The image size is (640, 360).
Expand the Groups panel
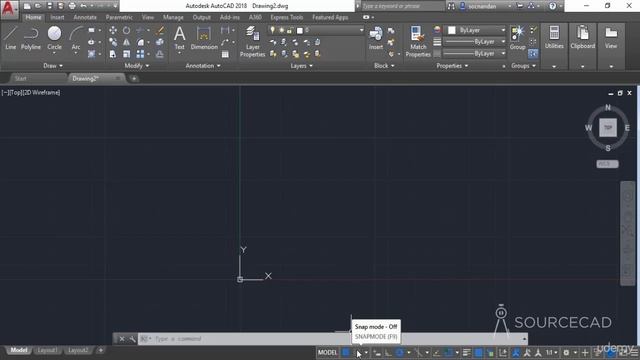pyautogui.click(x=523, y=66)
